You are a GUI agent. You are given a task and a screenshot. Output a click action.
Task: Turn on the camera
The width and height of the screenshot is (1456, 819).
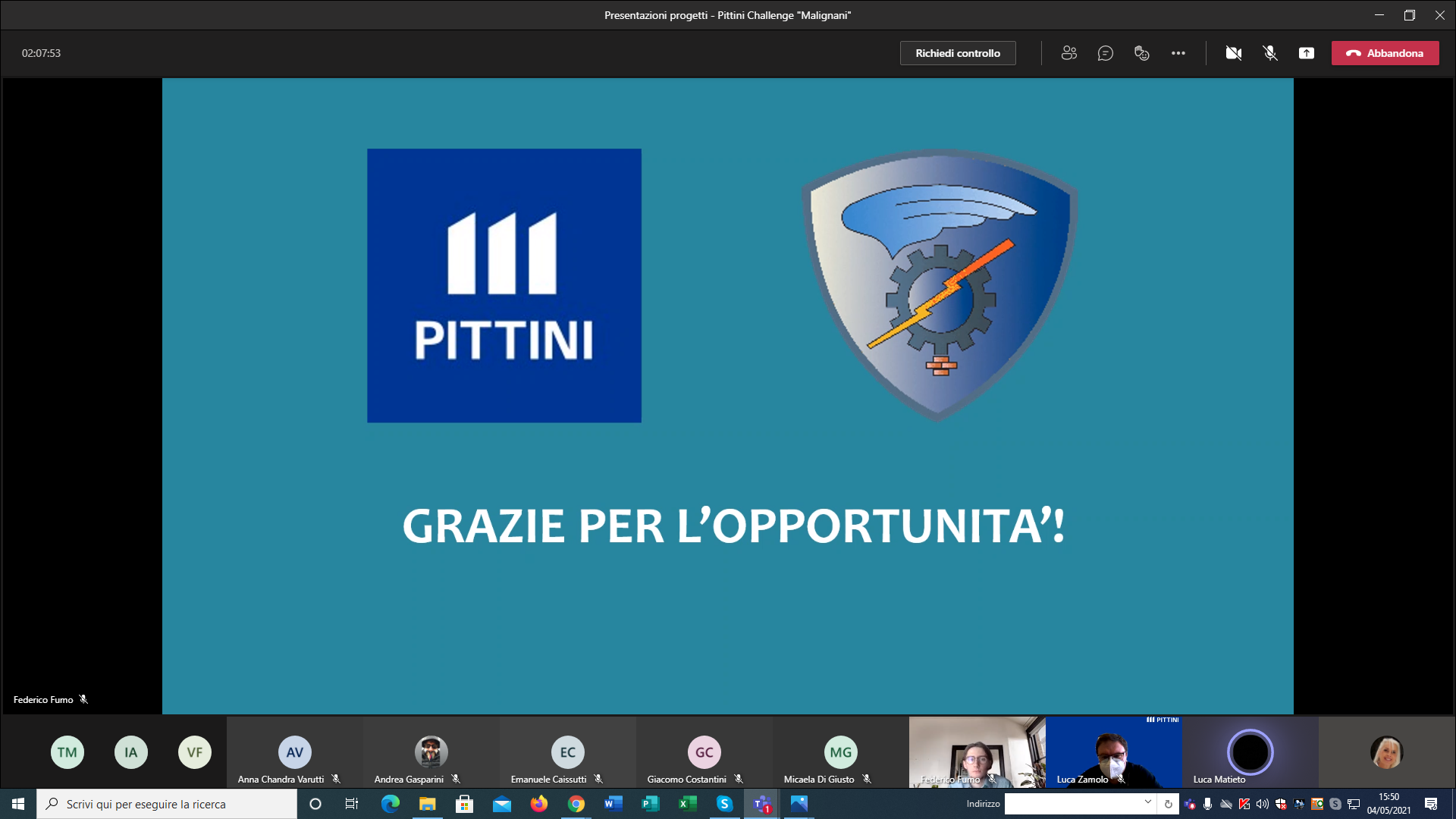point(1234,53)
